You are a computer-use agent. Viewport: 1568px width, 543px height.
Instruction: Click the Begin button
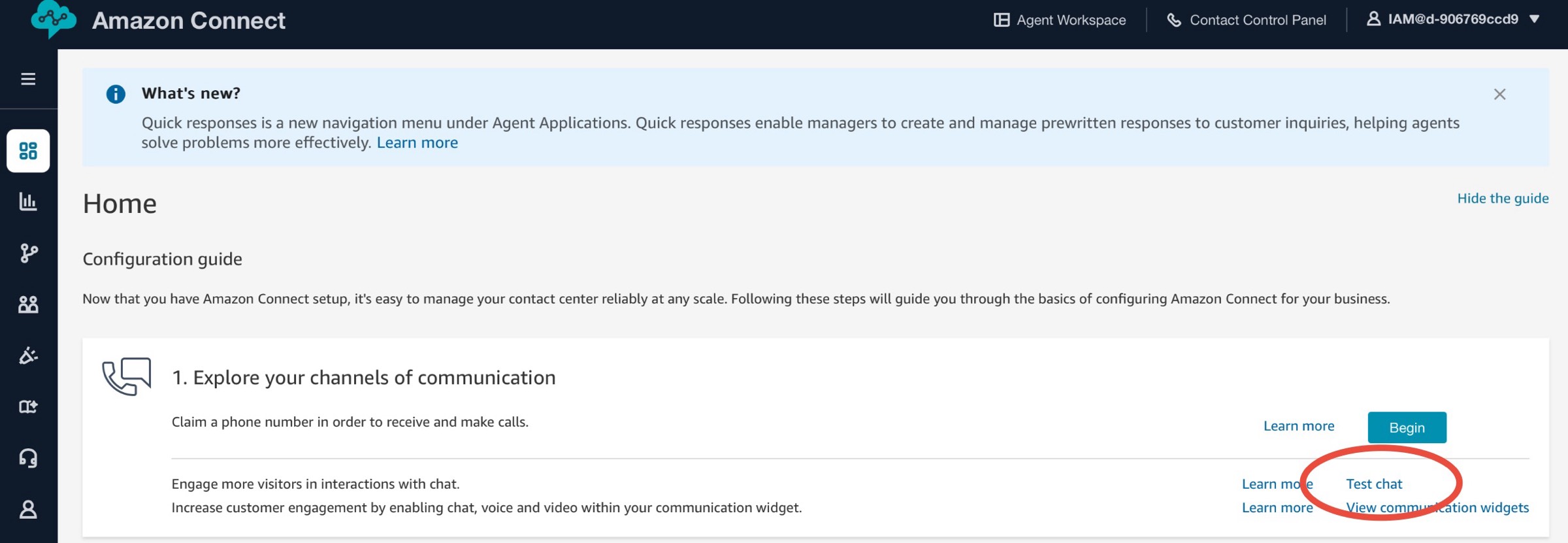(1407, 427)
